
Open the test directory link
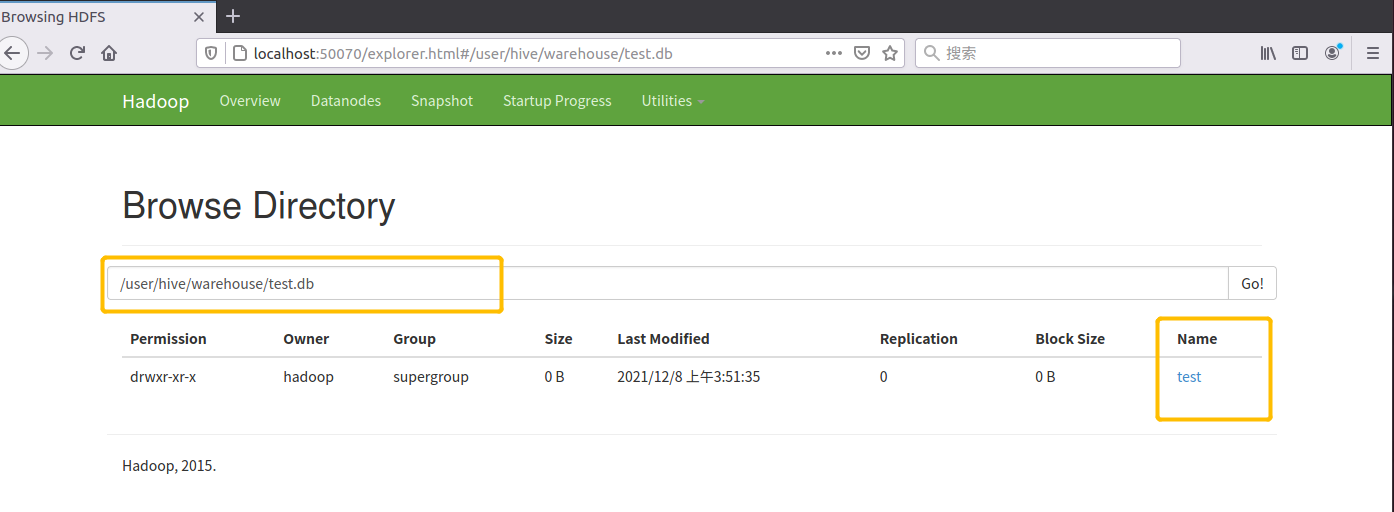pyautogui.click(x=1189, y=377)
